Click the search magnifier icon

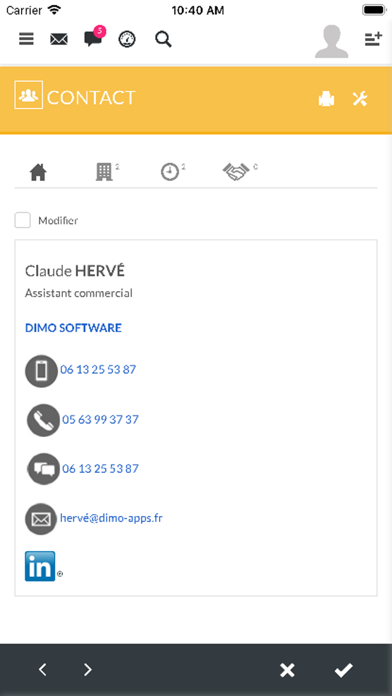tap(163, 40)
